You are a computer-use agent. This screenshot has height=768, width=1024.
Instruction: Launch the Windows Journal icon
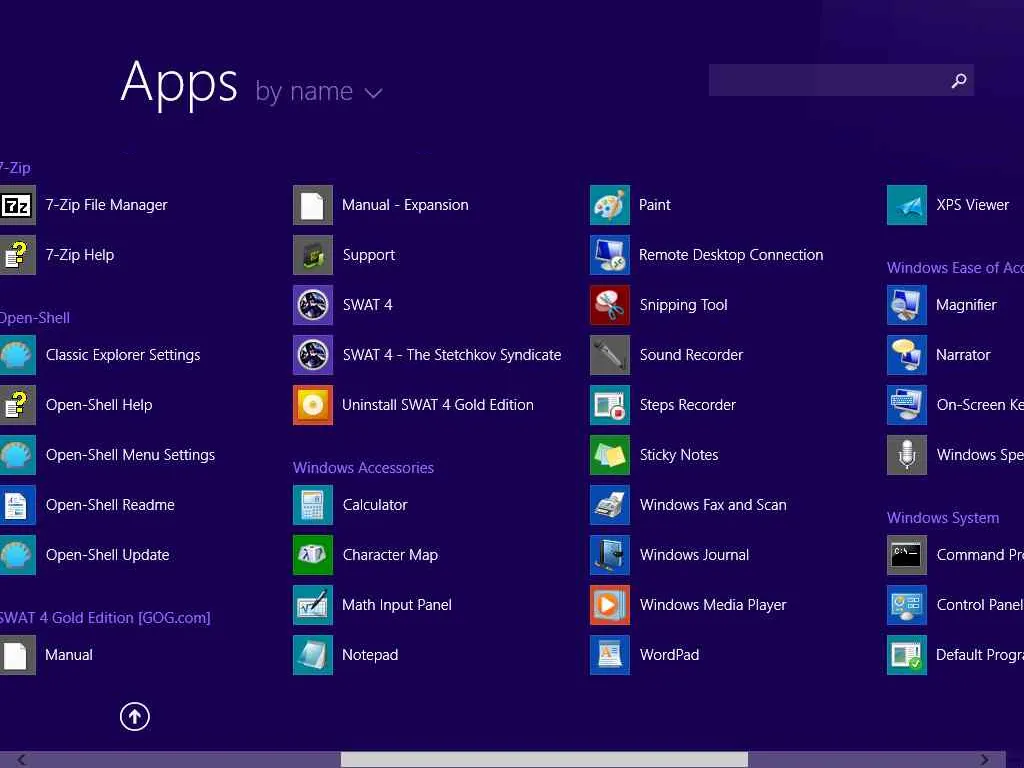[610, 555]
